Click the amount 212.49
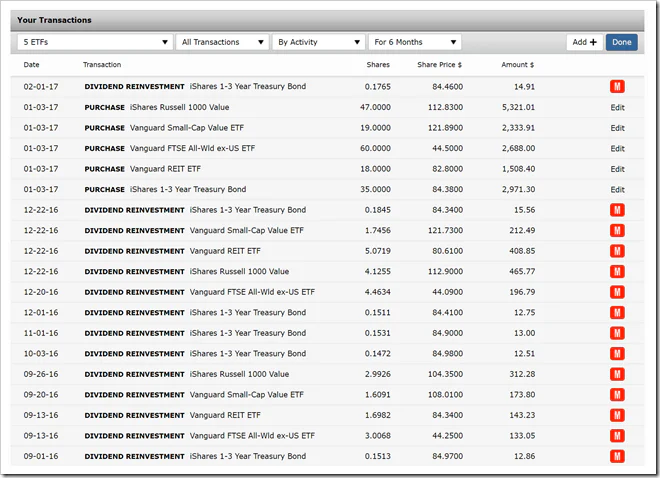The image size is (660, 478). pyautogui.click(x=522, y=231)
